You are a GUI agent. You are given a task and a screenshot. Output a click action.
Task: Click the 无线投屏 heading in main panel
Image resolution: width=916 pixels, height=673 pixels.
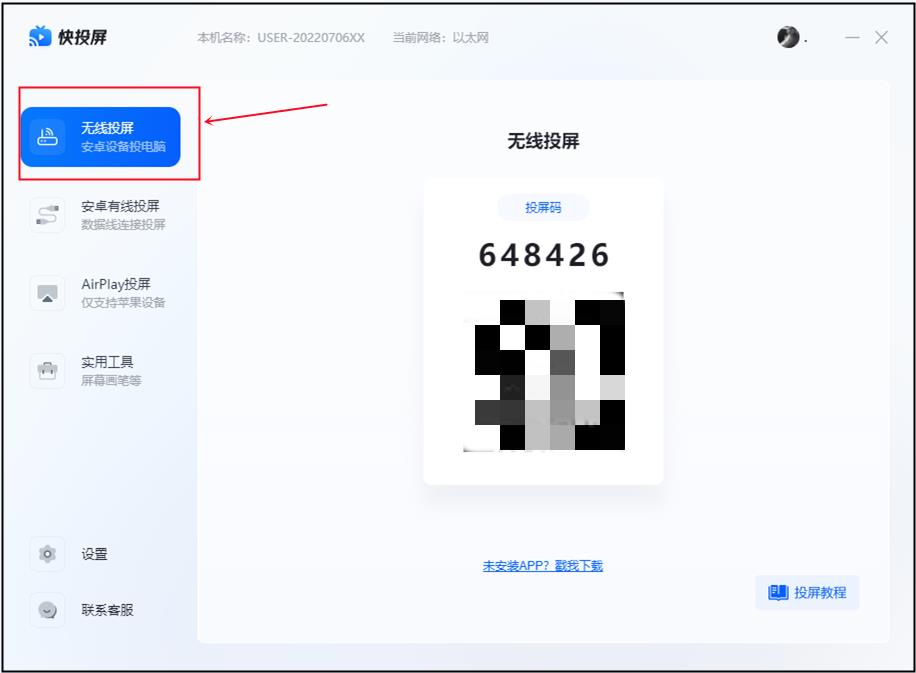(543, 141)
